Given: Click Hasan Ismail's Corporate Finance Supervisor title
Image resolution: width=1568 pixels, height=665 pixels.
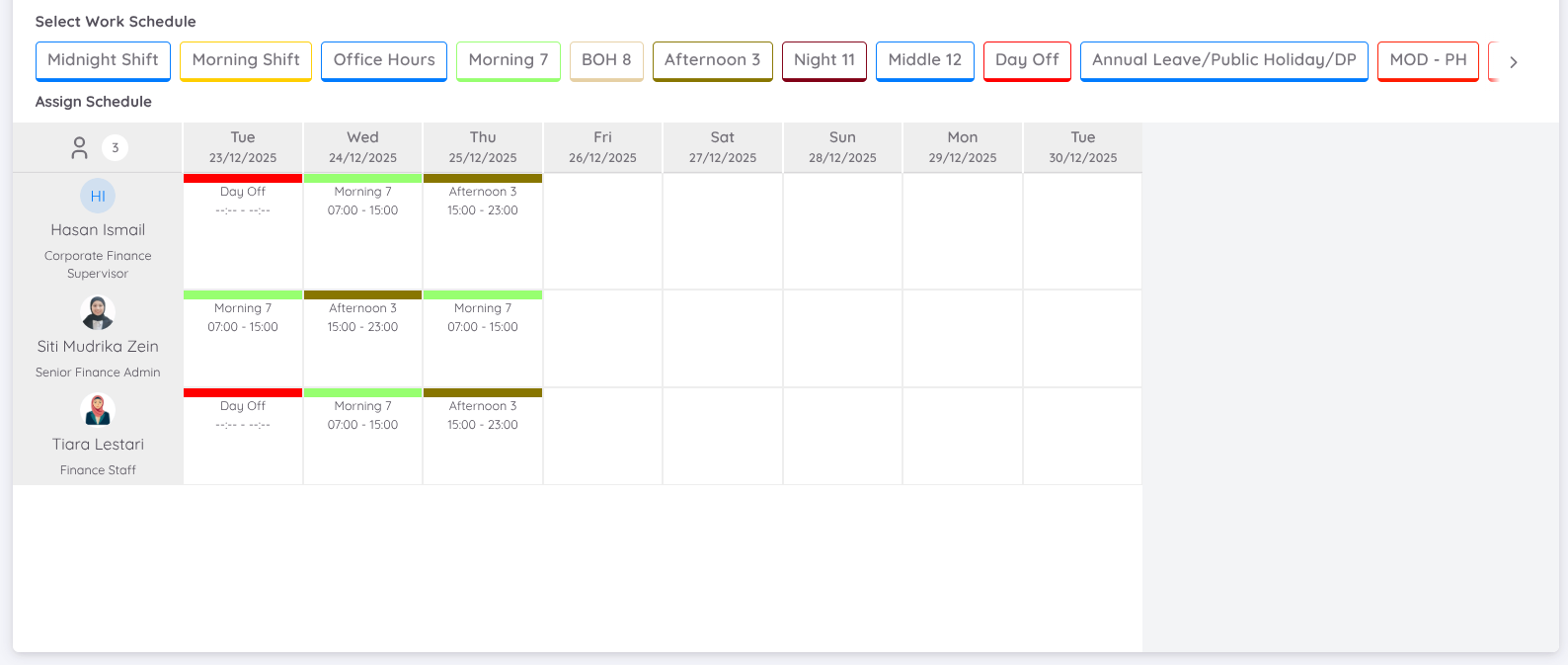Looking at the screenshot, I should pyautogui.click(x=98, y=265).
